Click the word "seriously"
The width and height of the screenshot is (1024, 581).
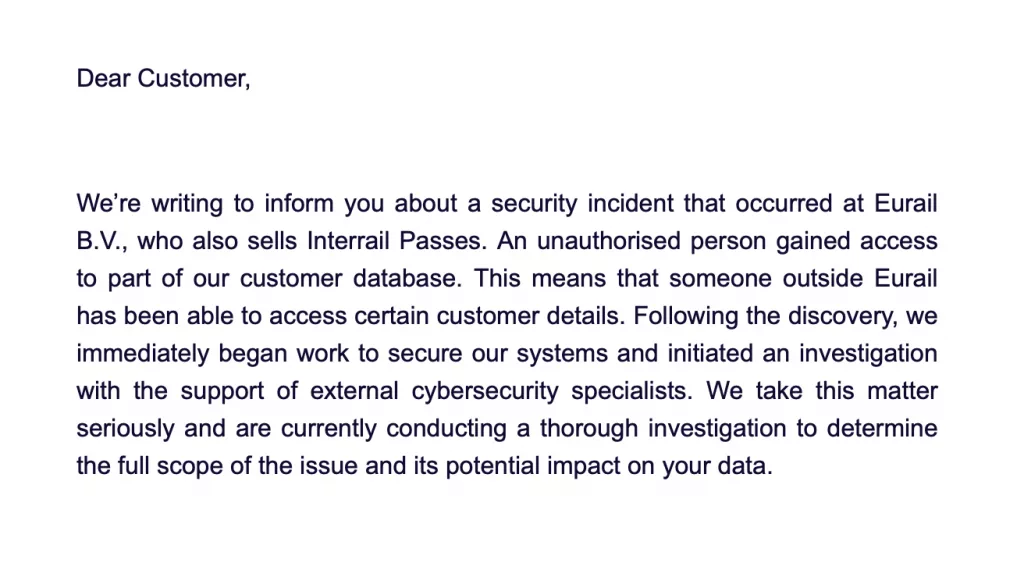[122, 429]
